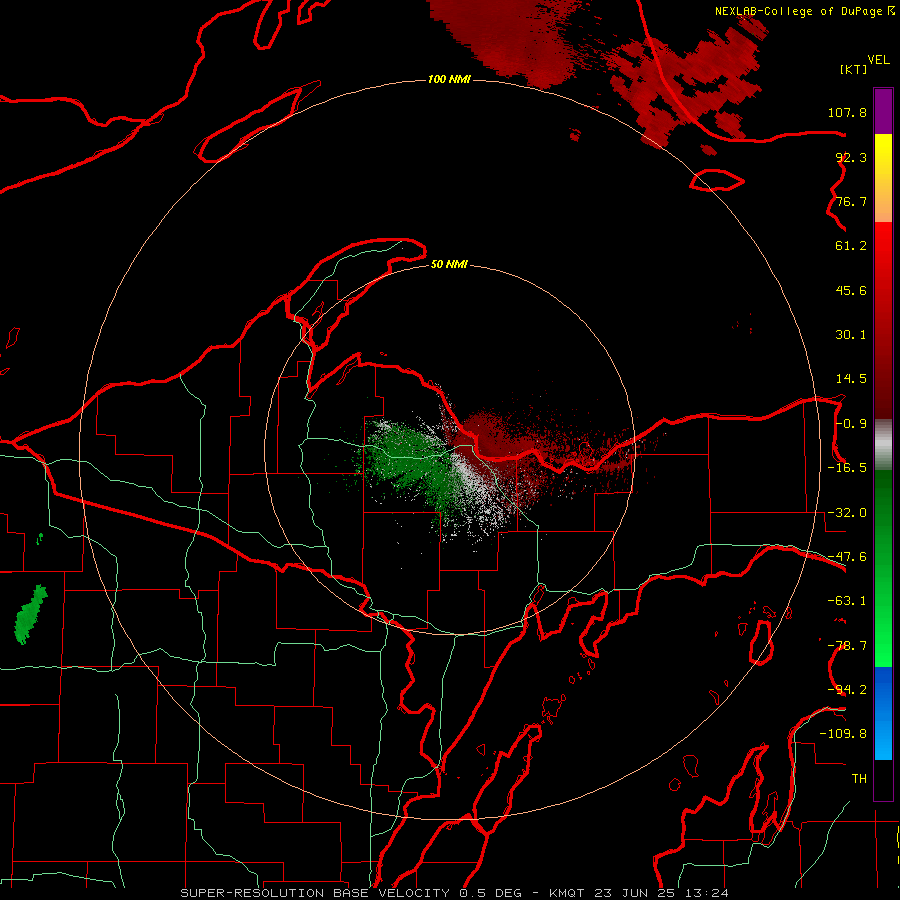Viewport: 900px width, 900px height.
Task: Click the small green echo patch at far left
Action: pyautogui.click(x=30, y=614)
